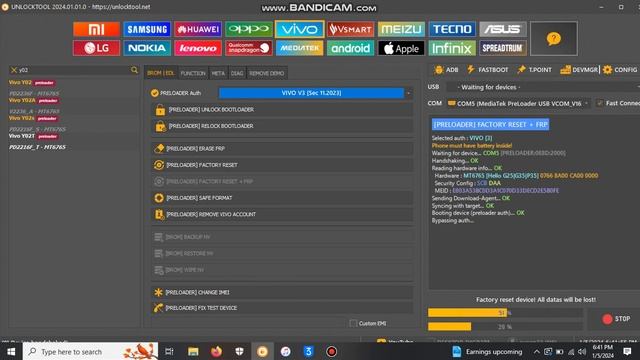Select the MediaTek brand icon
The height and width of the screenshot is (360, 640).
300,48
